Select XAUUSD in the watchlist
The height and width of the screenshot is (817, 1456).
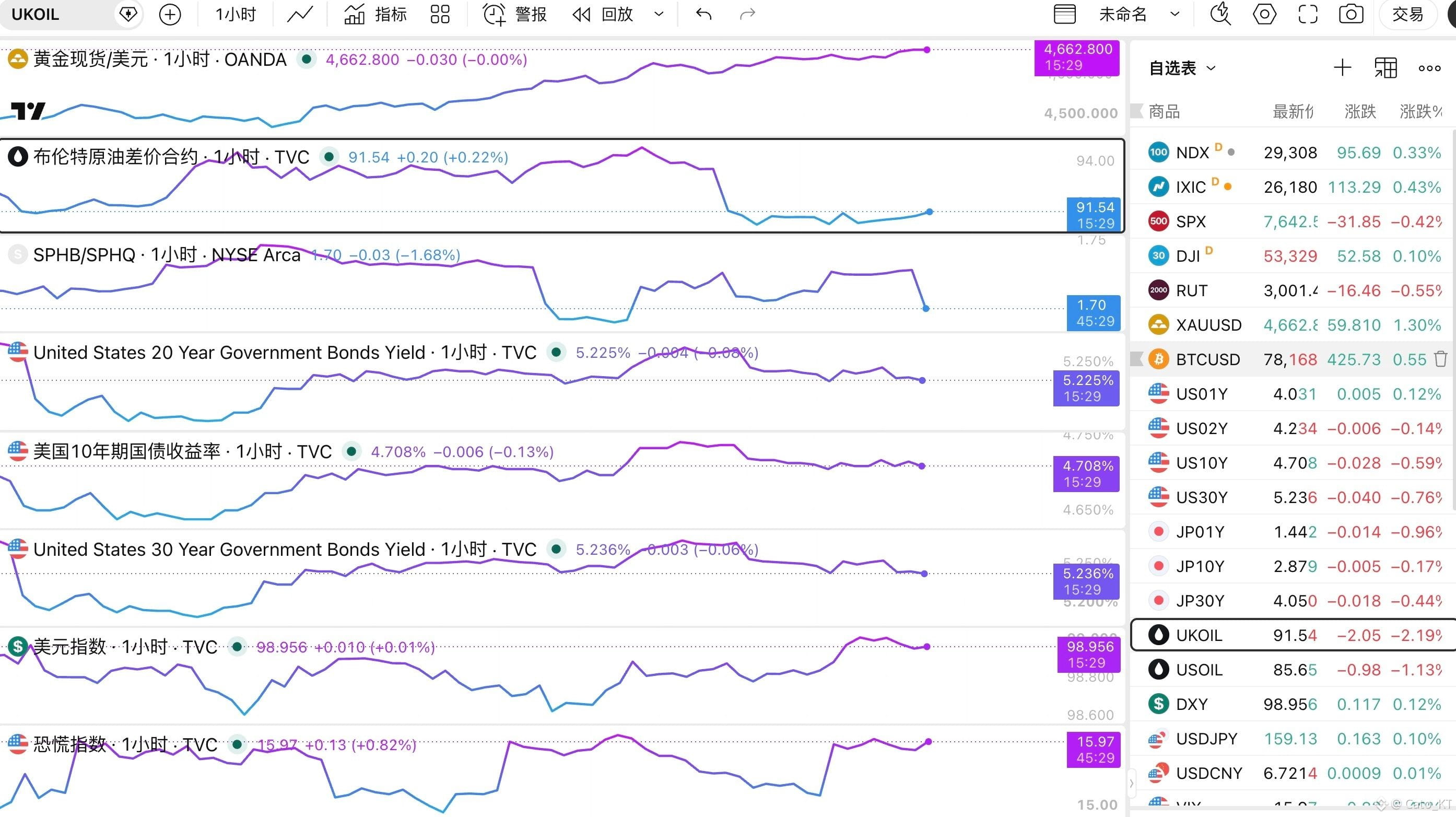1292,325
